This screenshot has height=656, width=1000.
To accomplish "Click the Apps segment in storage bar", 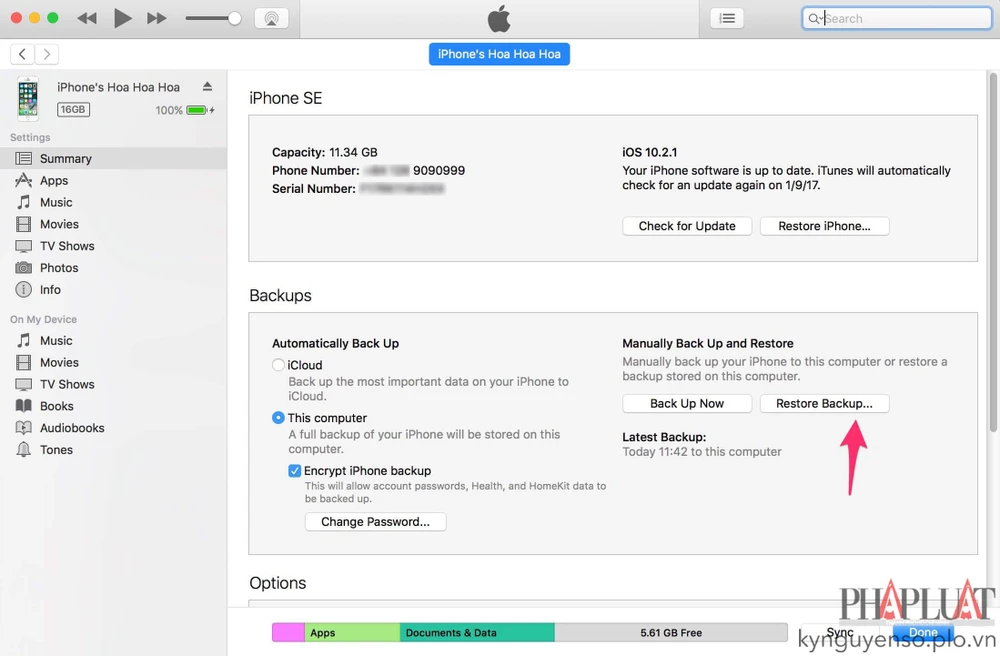I will [351, 632].
